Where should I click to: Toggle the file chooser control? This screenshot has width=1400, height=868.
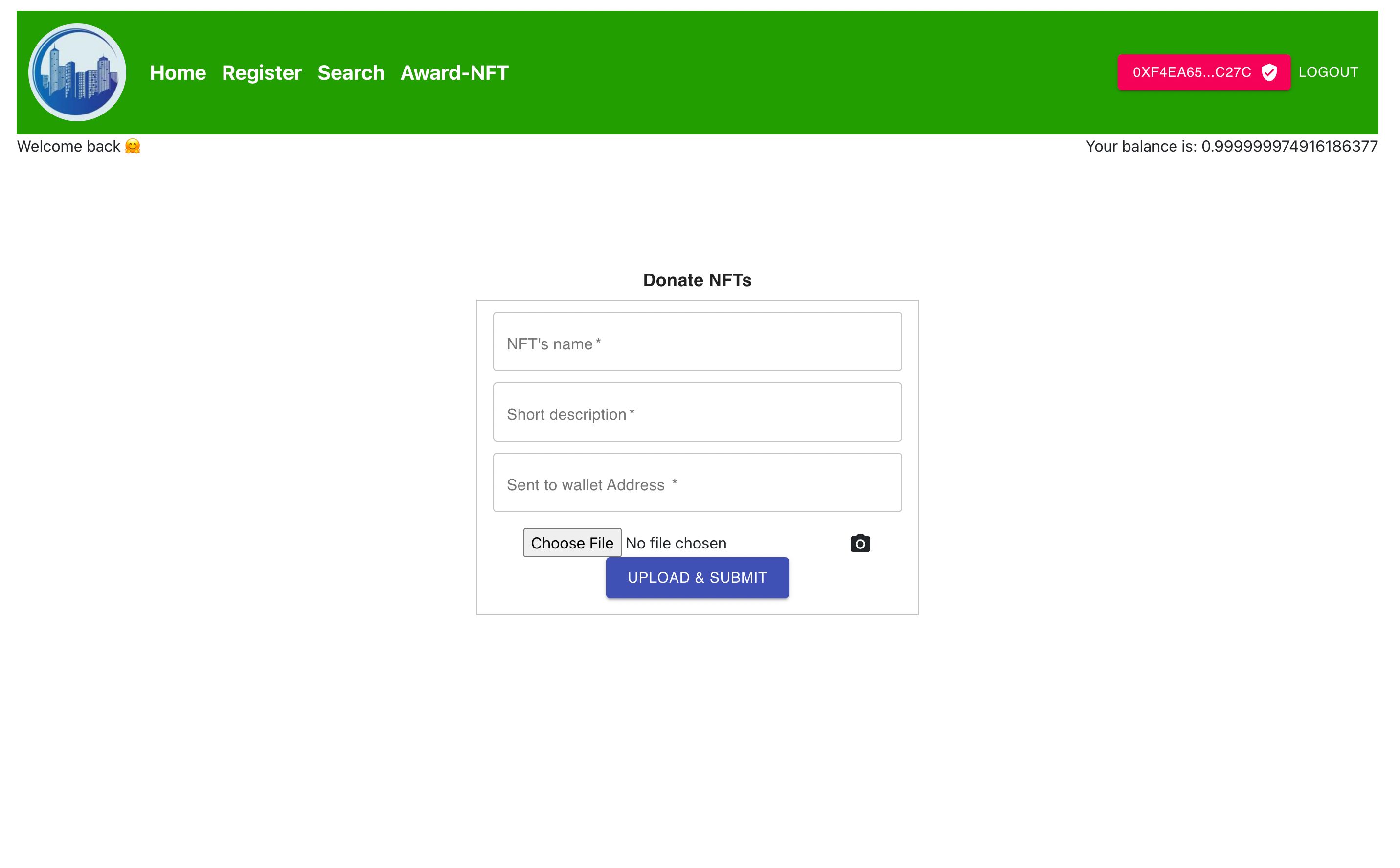(x=571, y=542)
